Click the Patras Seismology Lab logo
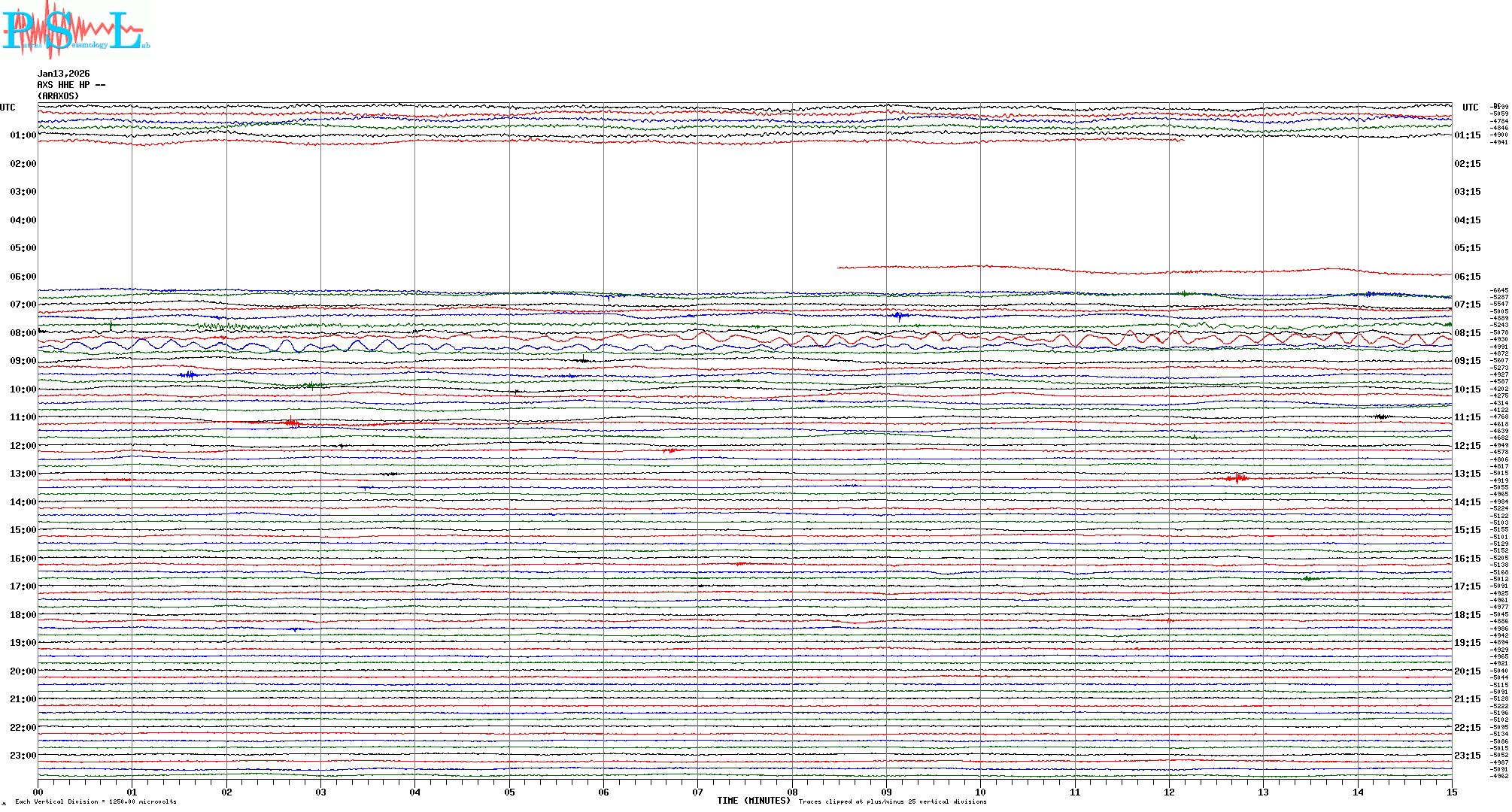 (x=75, y=30)
